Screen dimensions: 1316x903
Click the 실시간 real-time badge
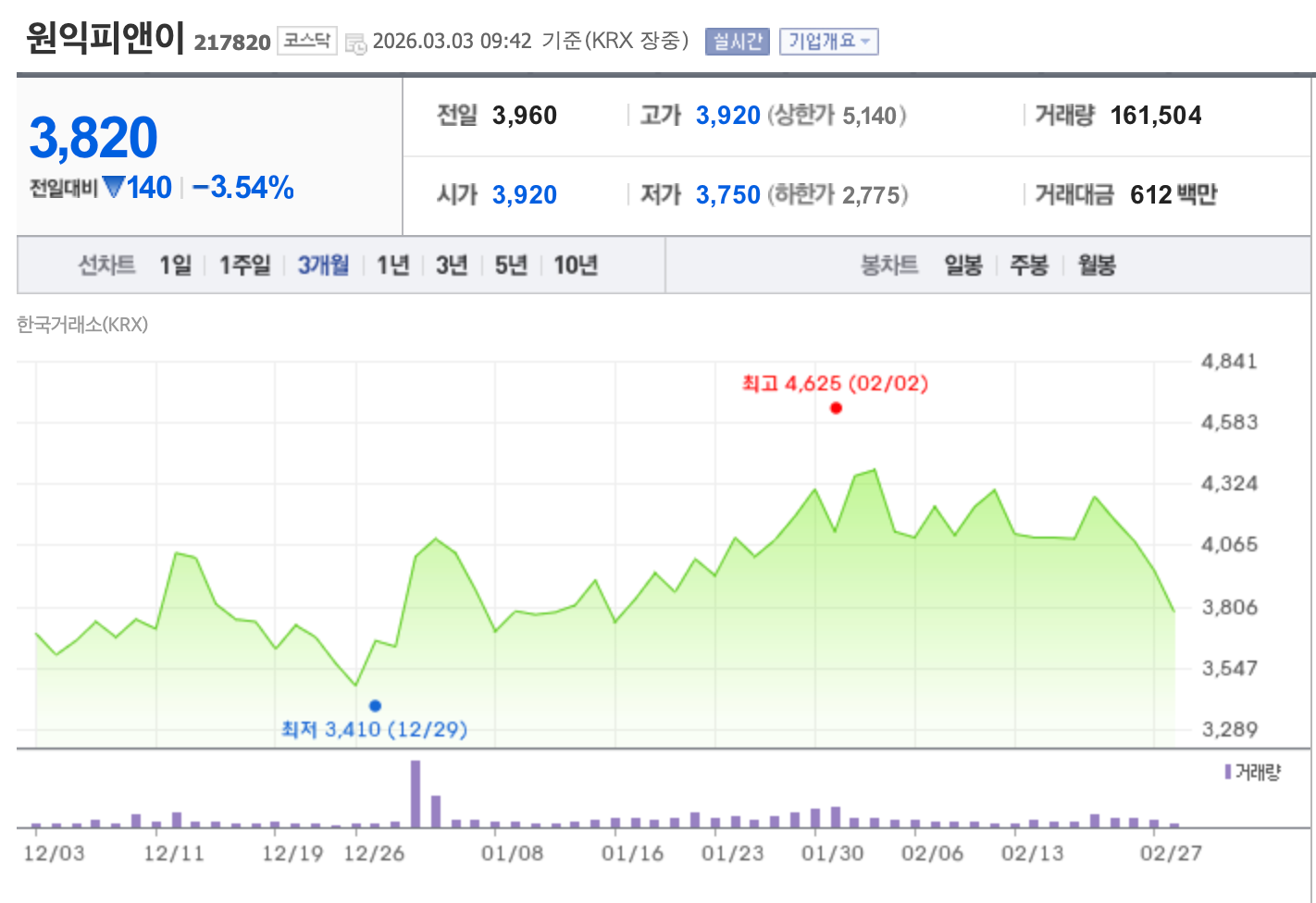coord(738,42)
